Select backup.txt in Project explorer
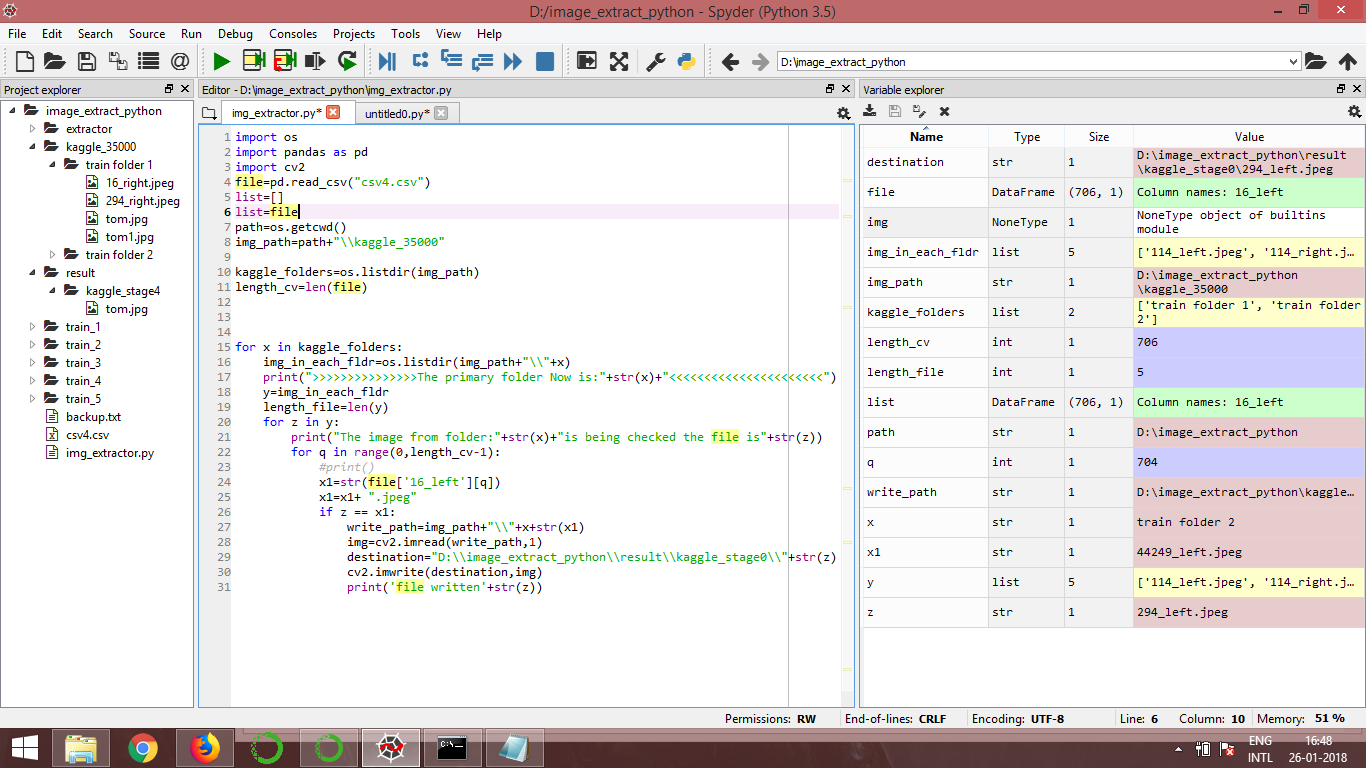The image size is (1366, 768). pyautogui.click(x=93, y=417)
